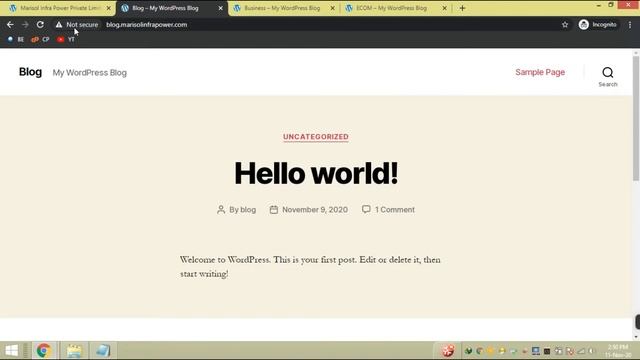Click the Not secure warning indicator

[x=77, y=25]
